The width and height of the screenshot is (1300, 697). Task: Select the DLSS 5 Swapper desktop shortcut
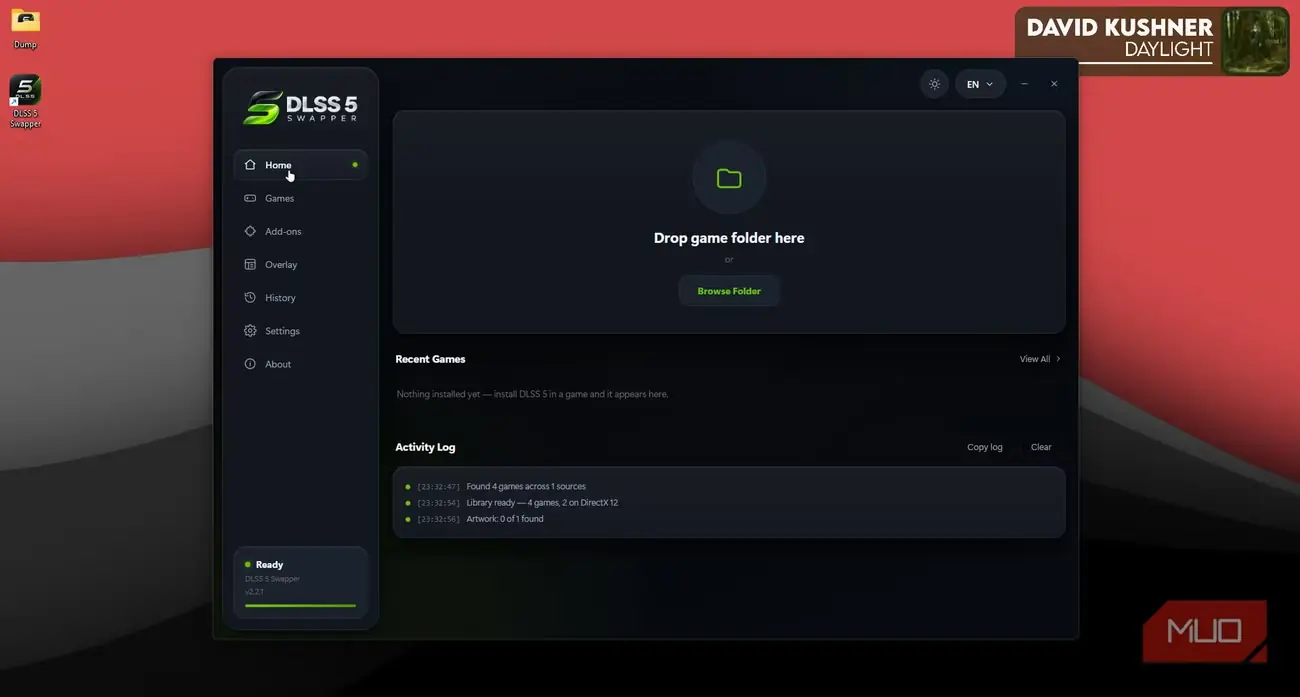[x=25, y=101]
